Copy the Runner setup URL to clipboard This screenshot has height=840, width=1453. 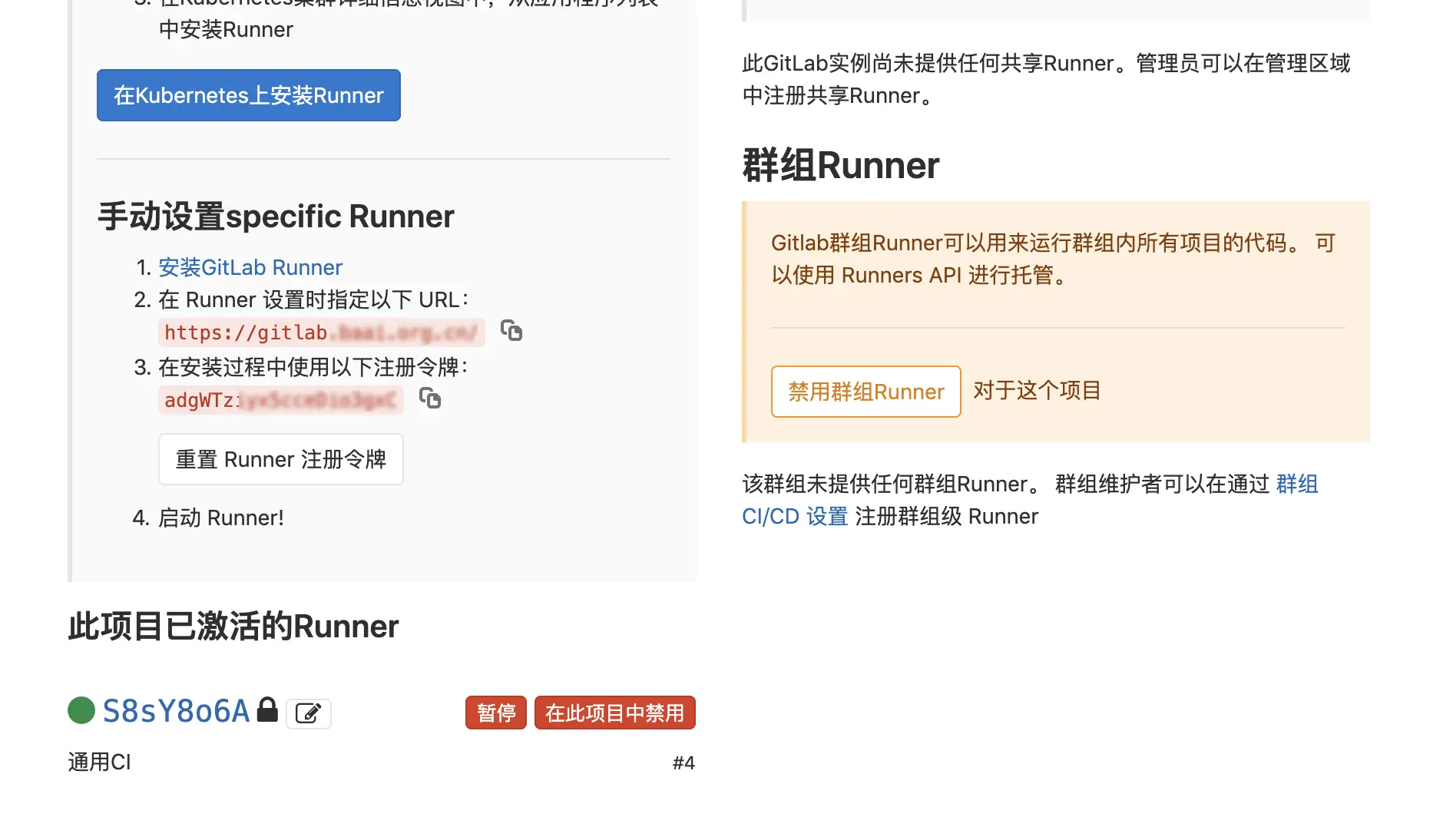tap(511, 332)
